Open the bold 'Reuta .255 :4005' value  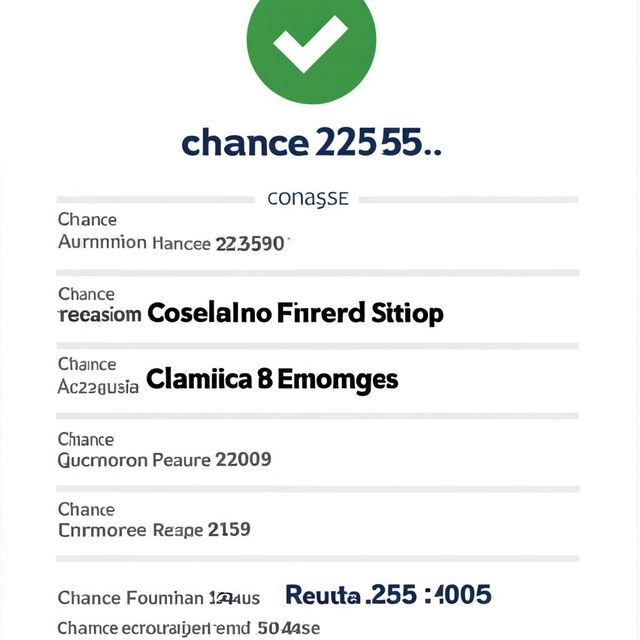(x=388, y=594)
